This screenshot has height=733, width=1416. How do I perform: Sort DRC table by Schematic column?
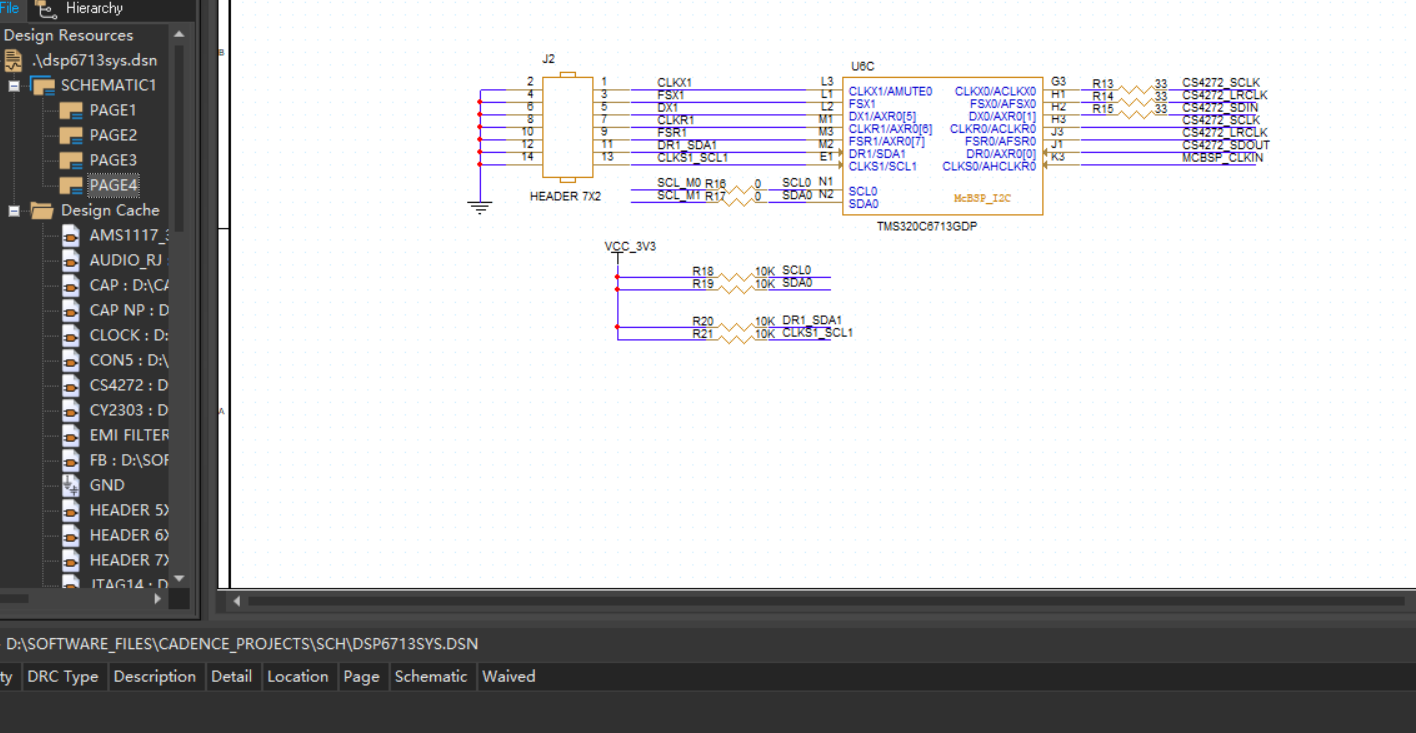[431, 676]
